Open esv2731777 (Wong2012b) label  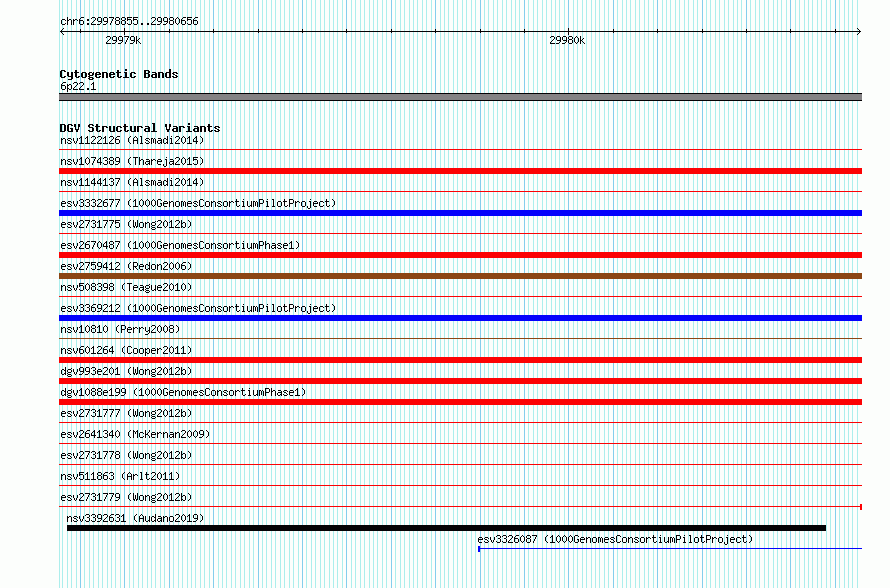[126, 413]
